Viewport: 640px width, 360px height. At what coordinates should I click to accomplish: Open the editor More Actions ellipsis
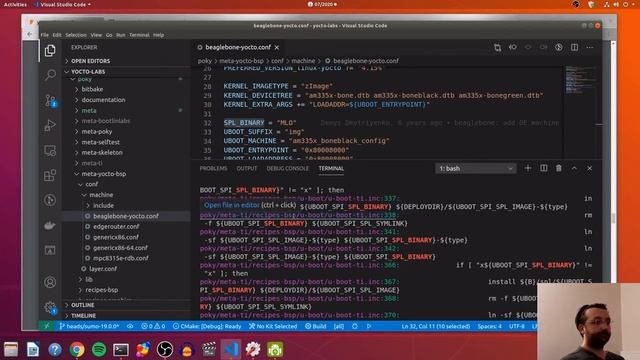pos(590,47)
